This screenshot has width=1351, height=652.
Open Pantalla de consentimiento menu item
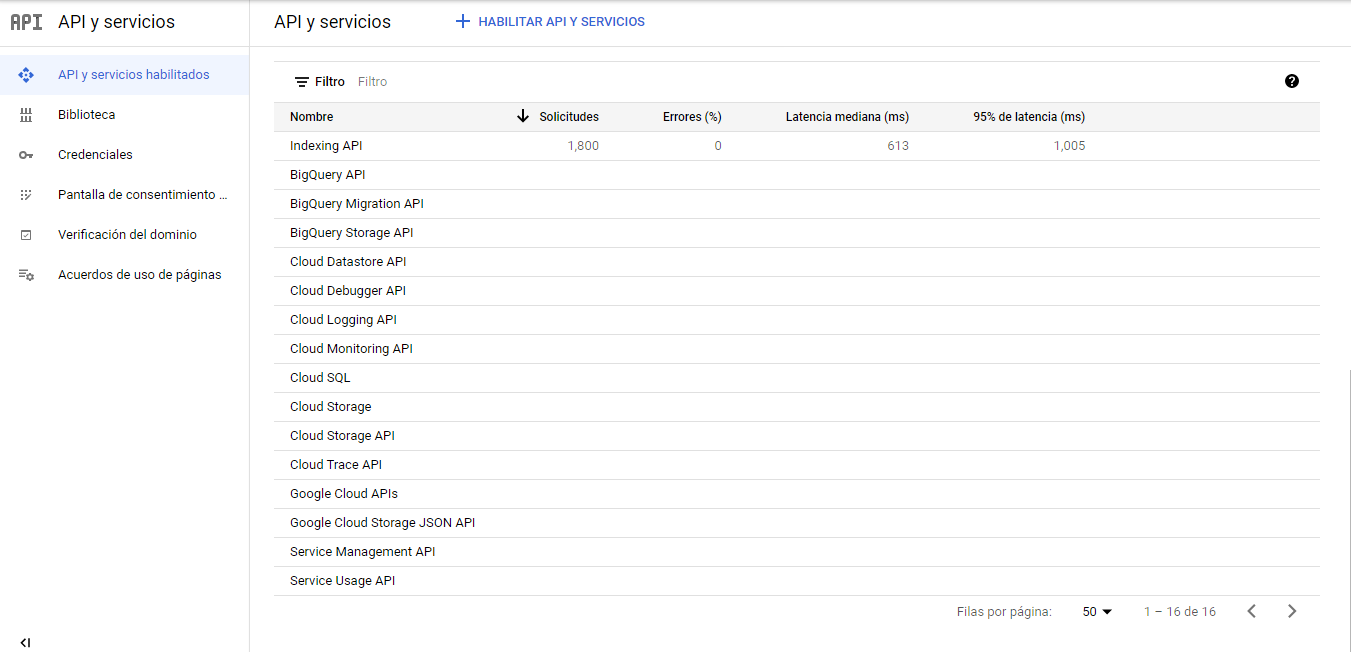click(x=124, y=195)
